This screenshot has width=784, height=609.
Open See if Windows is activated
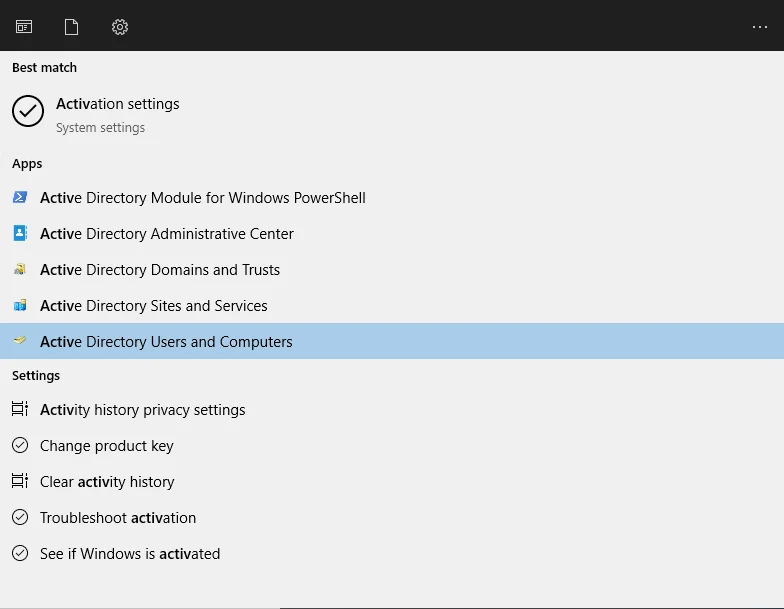click(392, 554)
